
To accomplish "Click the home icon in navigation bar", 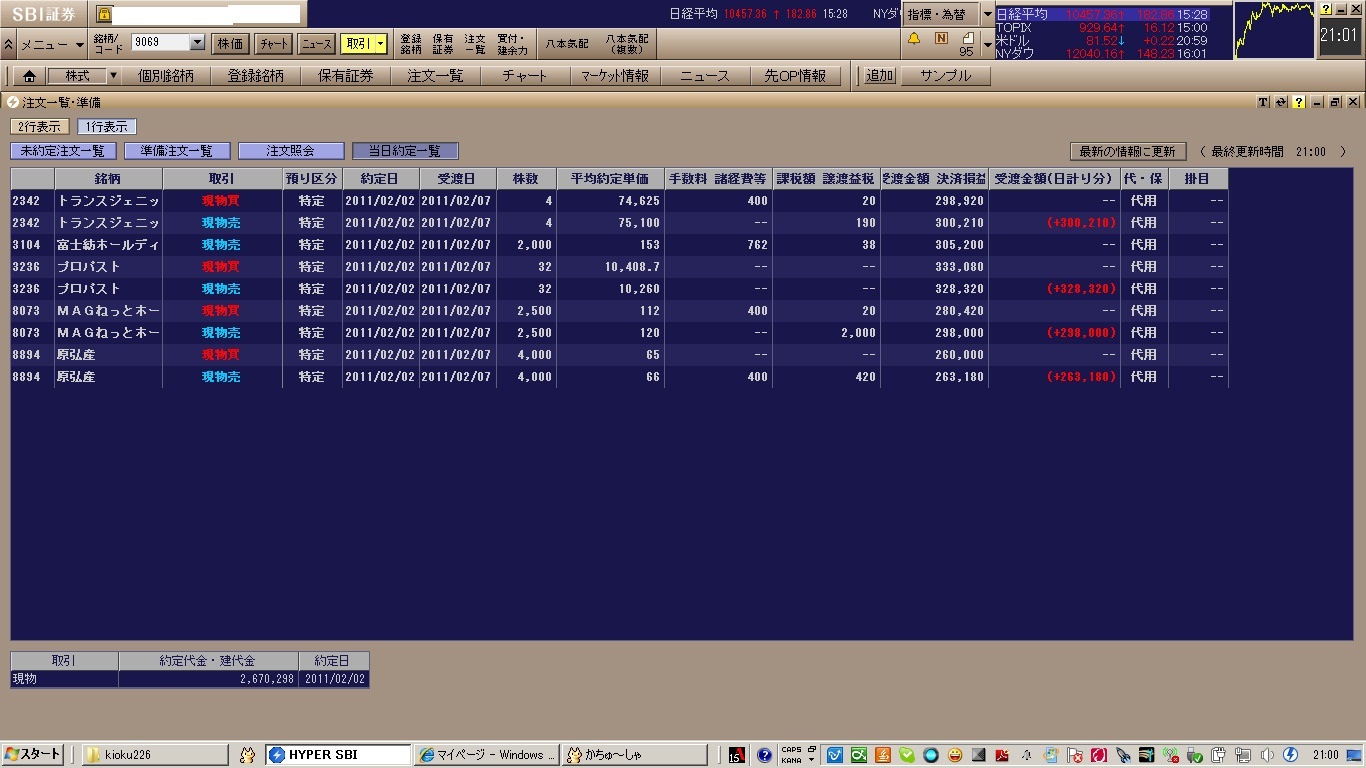I will 29,76.
